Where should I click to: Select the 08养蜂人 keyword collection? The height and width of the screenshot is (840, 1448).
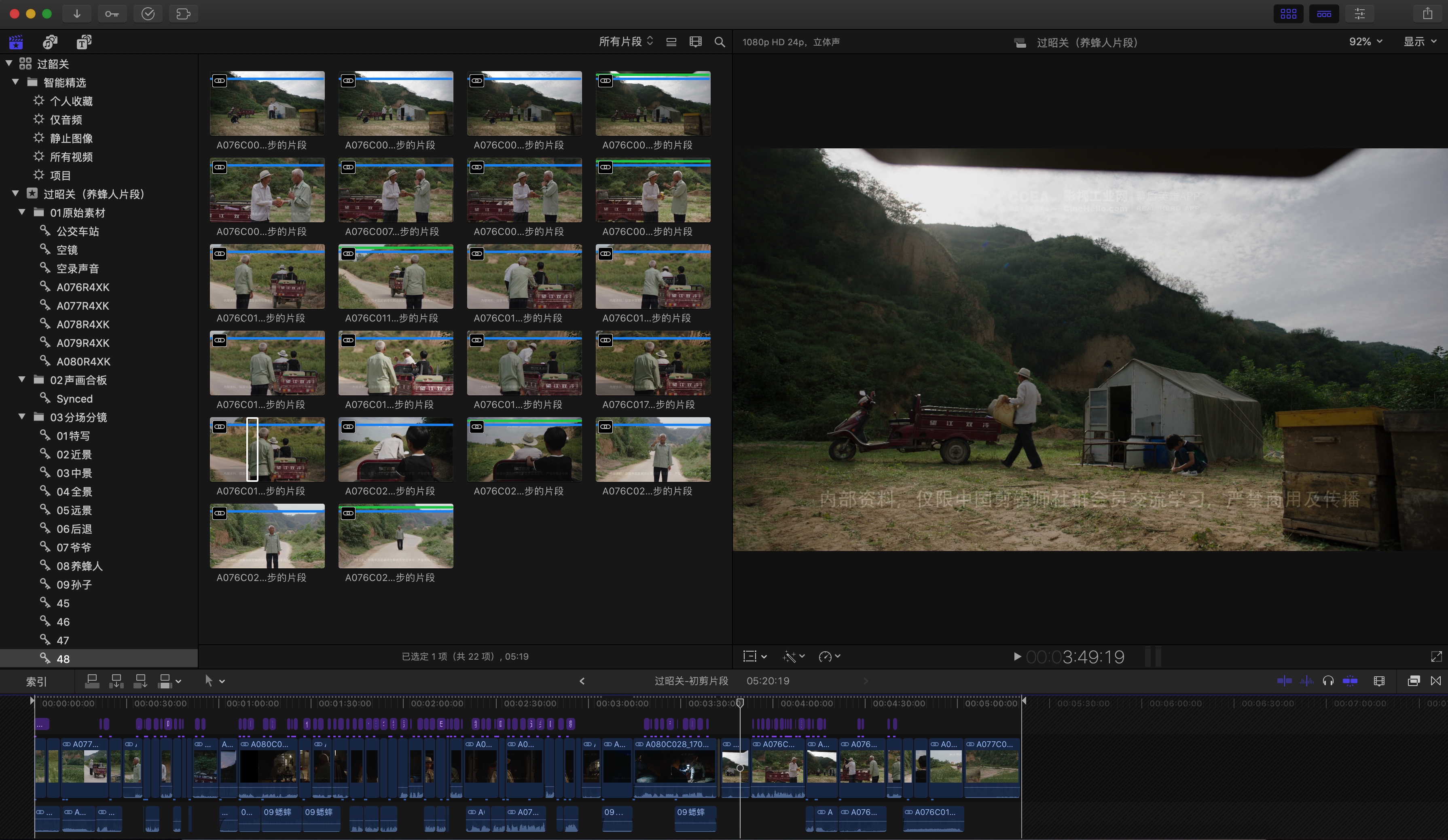pos(79,566)
